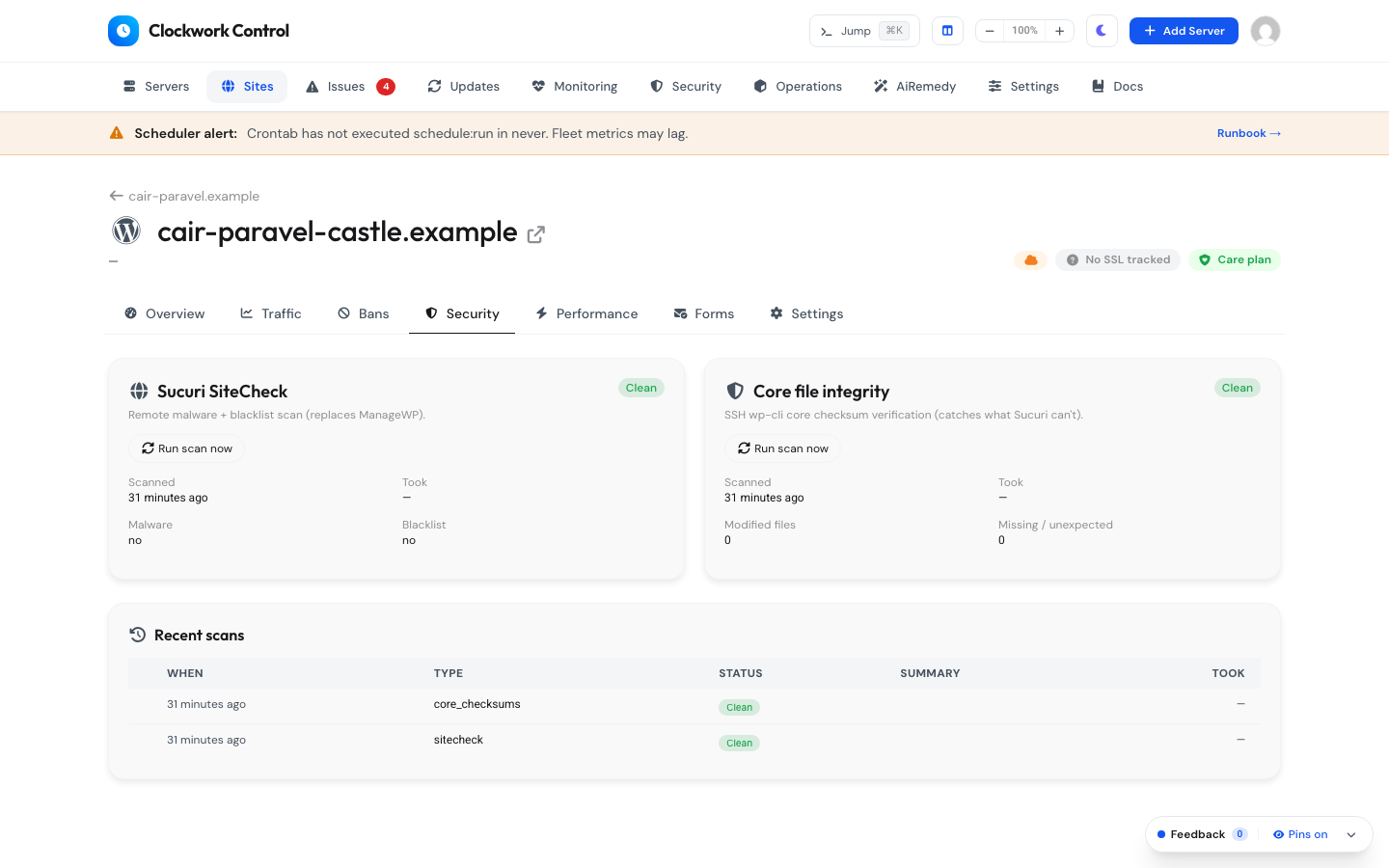Image resolution: width=1389 pixels, height=868 pixels.
Task: Decrease zoom with the minus button
Action: click(990, 31)
